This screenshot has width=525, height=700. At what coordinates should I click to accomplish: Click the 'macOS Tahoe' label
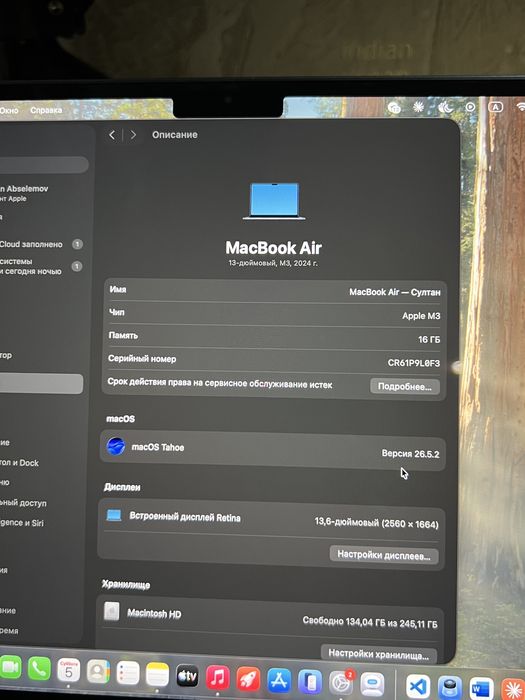pos(158,447)
